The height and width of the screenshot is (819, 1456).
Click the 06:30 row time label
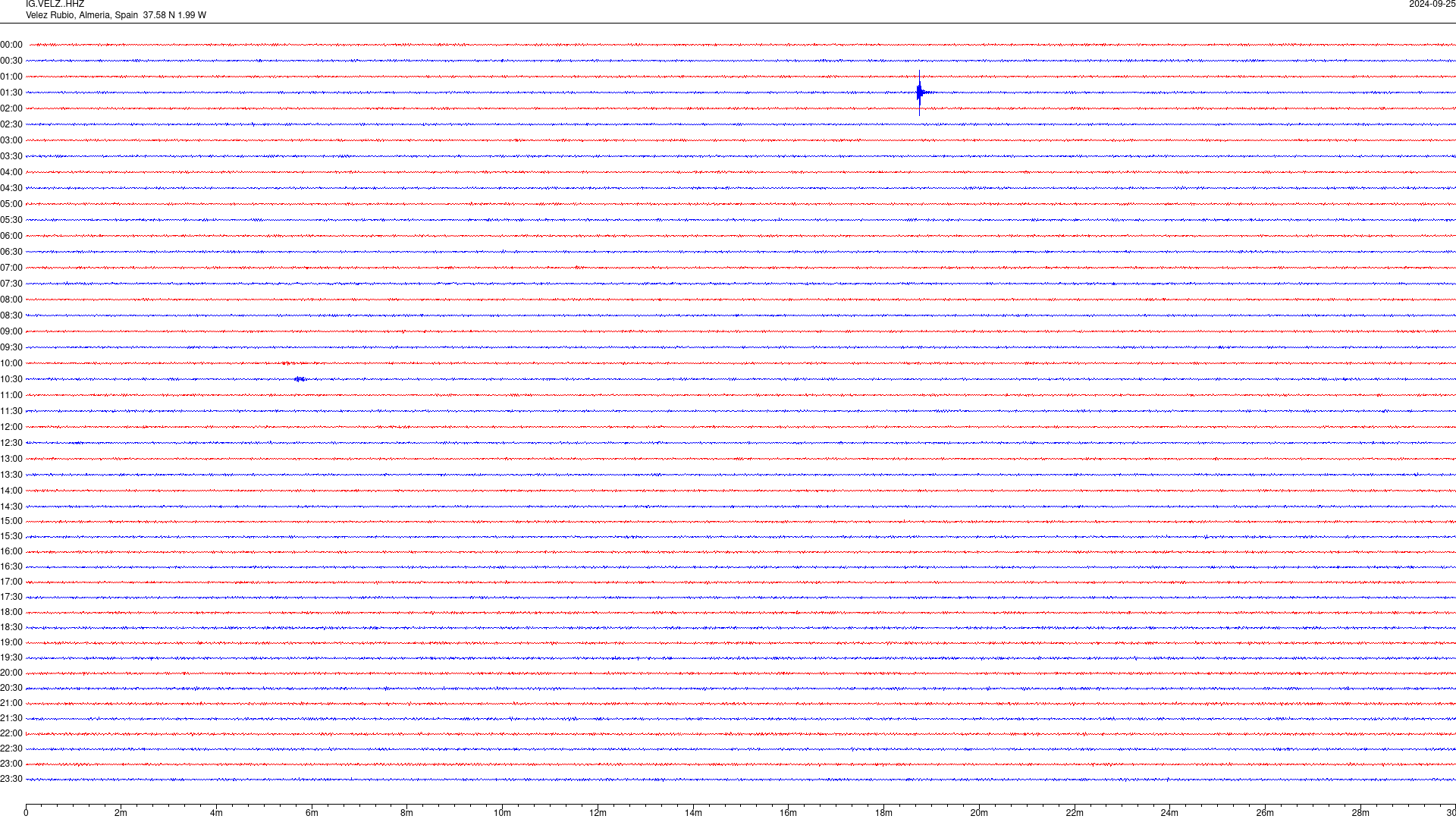[11, 252]
